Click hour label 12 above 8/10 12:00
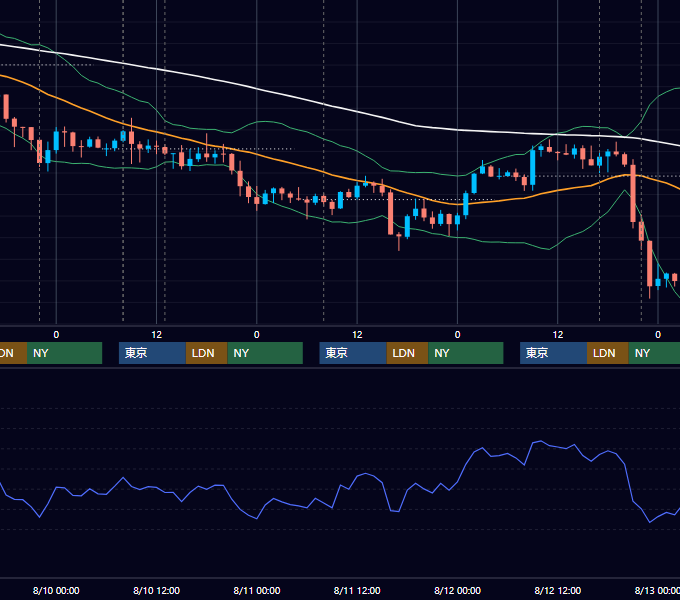The width and height of the screenshot is (680, 600). click(x=157, y=335)
